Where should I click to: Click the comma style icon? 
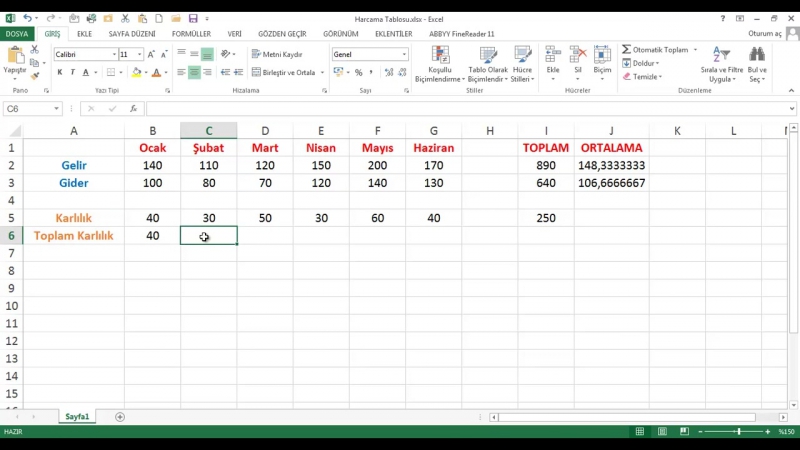click(x=371, y=72)
